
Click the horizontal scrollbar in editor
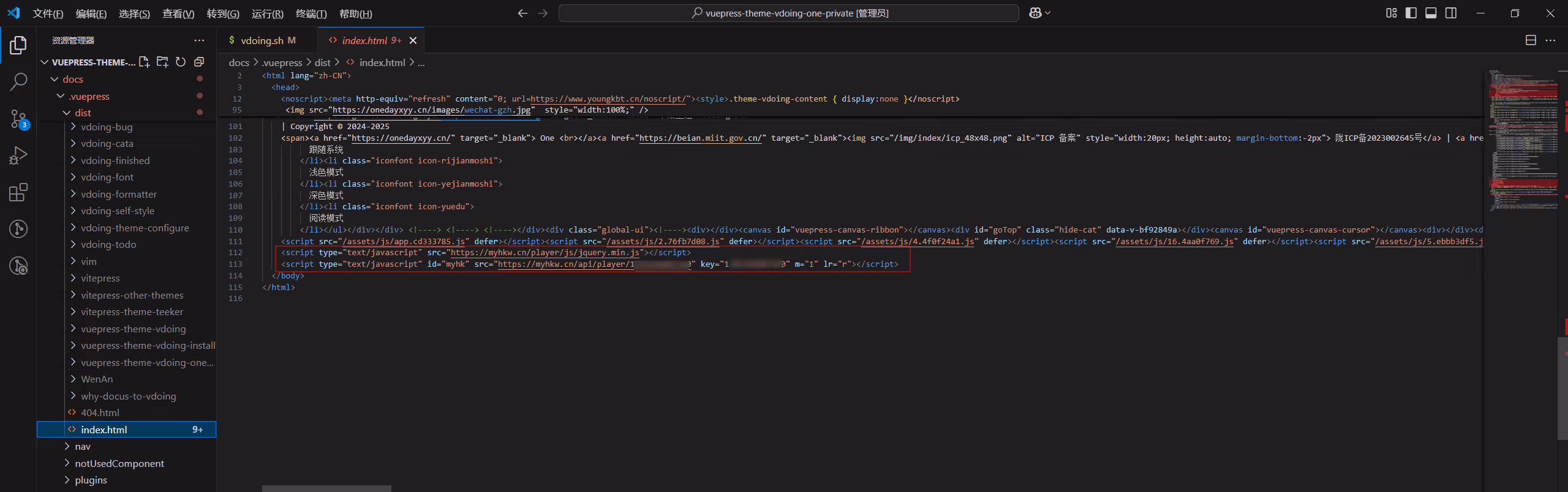point(326,488)
